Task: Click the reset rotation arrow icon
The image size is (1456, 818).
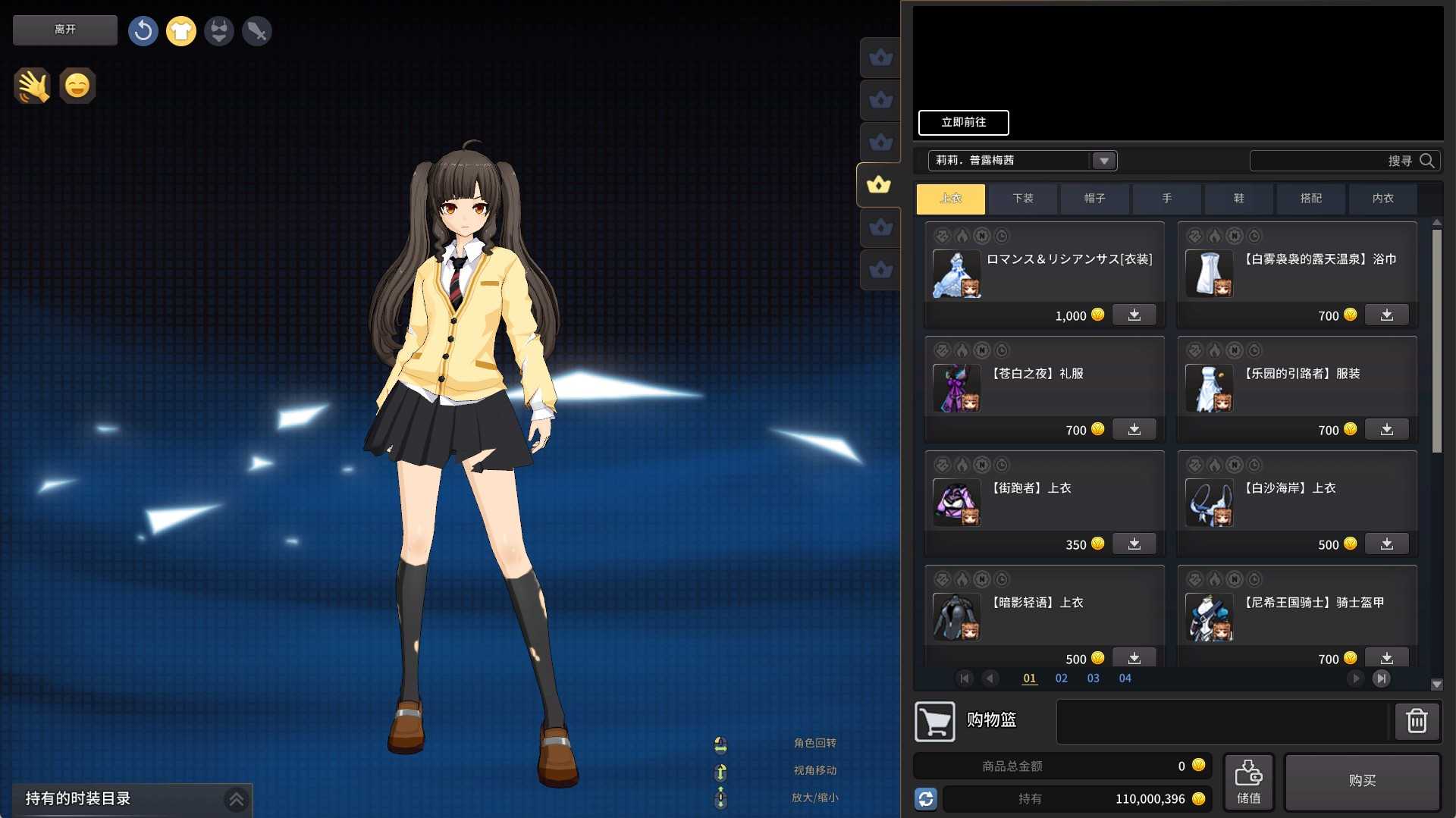Action: coord(143,31)
